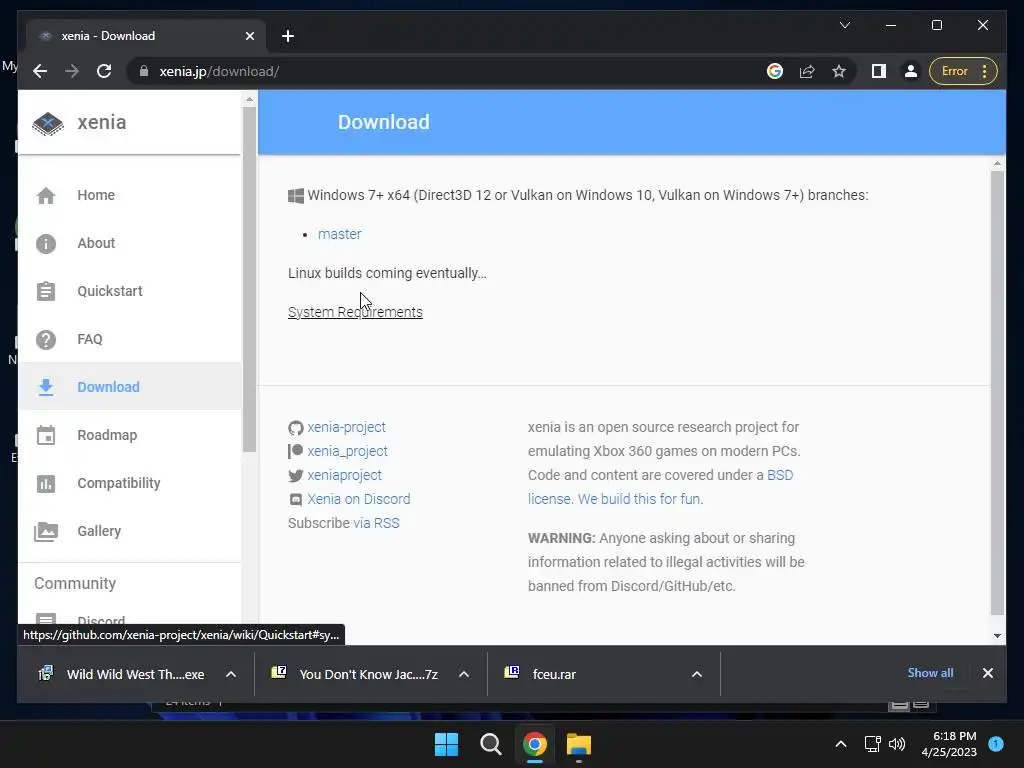Screen dimensions: 1024x768
Task: Open File Explorer from taskbar
Action: (x=579, y=744)
